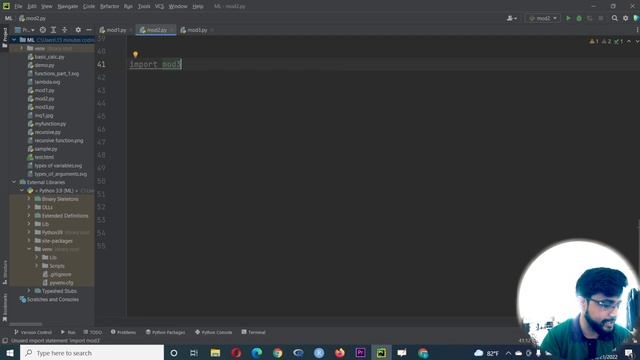Click the warning count indicator in editor
Screen dimensions: 640x360
[594, 41]
